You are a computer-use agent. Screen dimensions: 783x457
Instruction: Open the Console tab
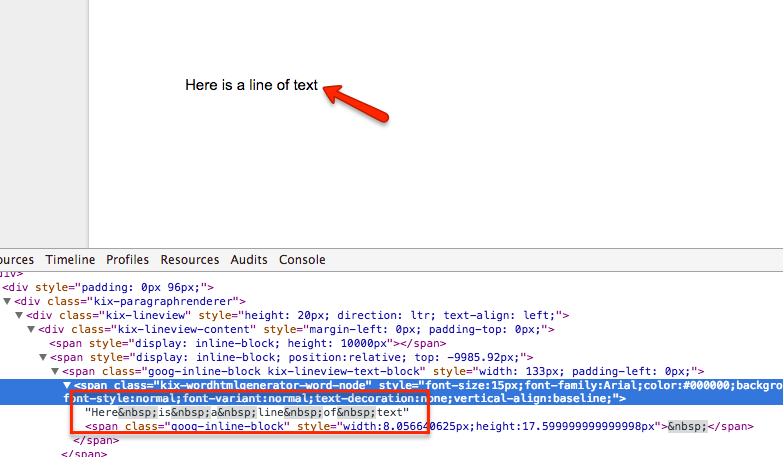(302, 259)
